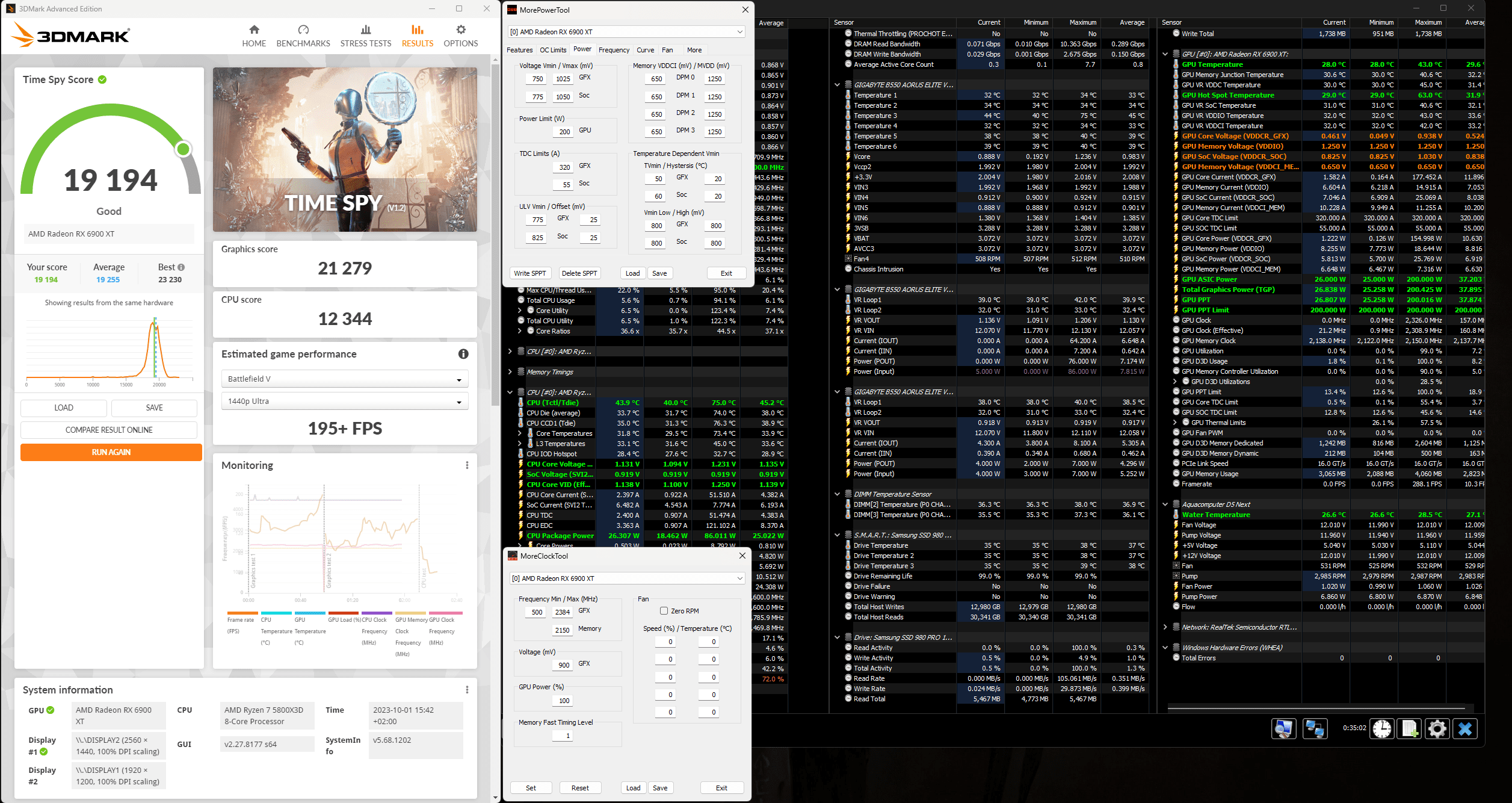Open the 3DMark HOME page icon
1512x803 pixels.
tap(254, 30)
